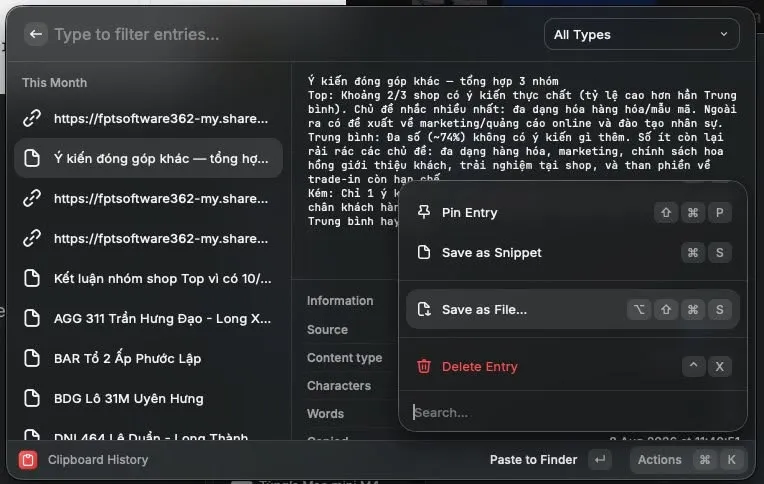Click the Words label
The image size is (764, 484).
(325, 413)
